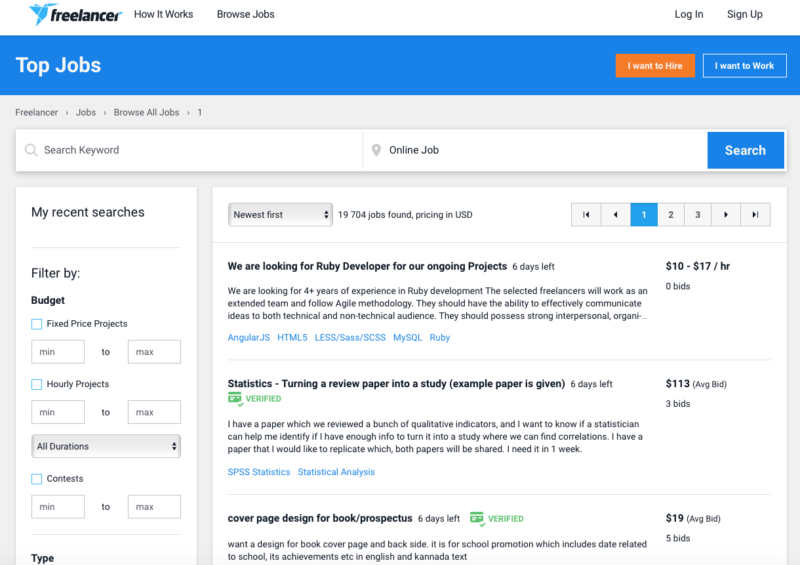
Task: Open the Ruby Developer job listing
Action: (367, 267)
